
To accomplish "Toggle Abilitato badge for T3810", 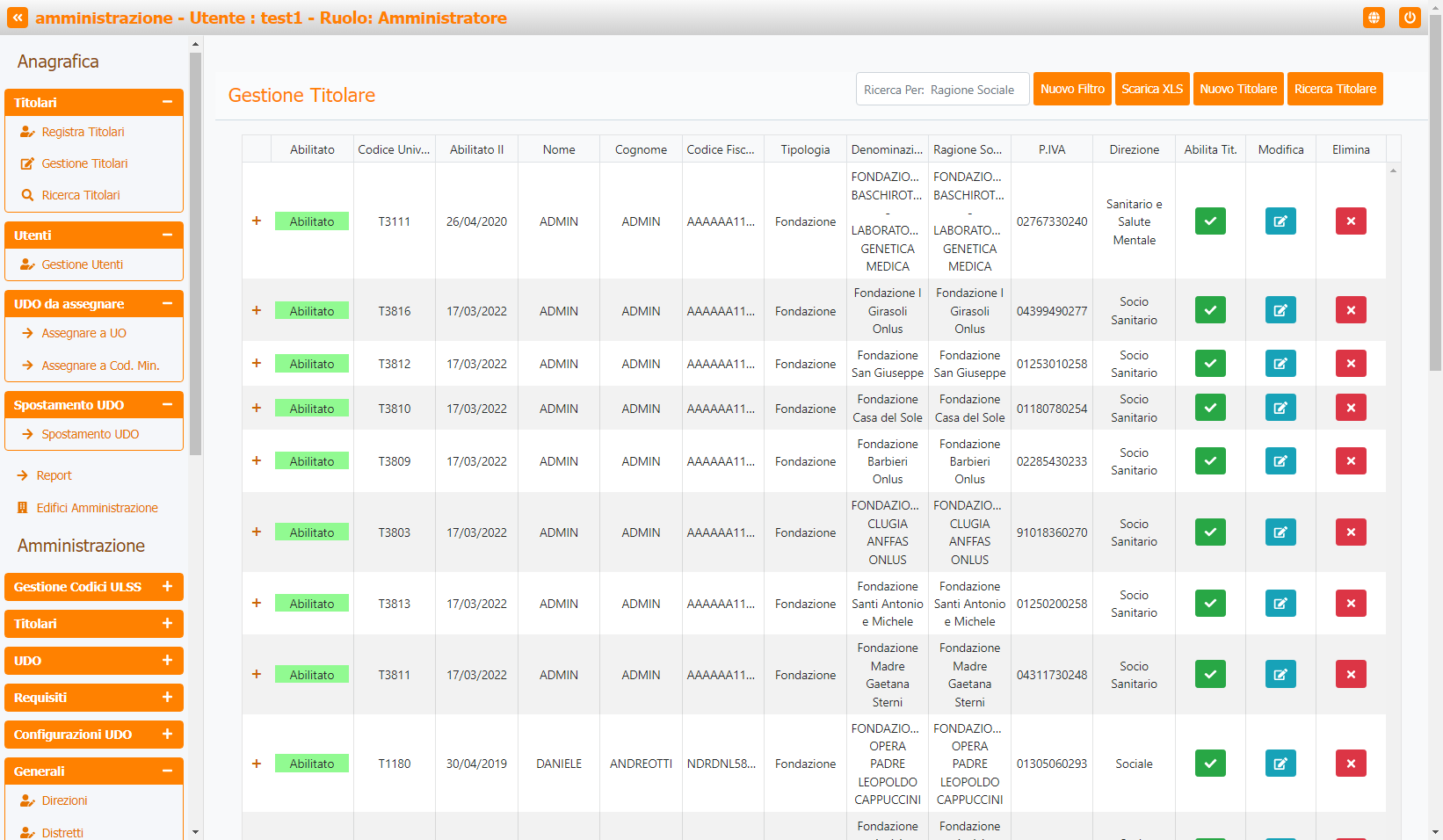I will point(312,409).
